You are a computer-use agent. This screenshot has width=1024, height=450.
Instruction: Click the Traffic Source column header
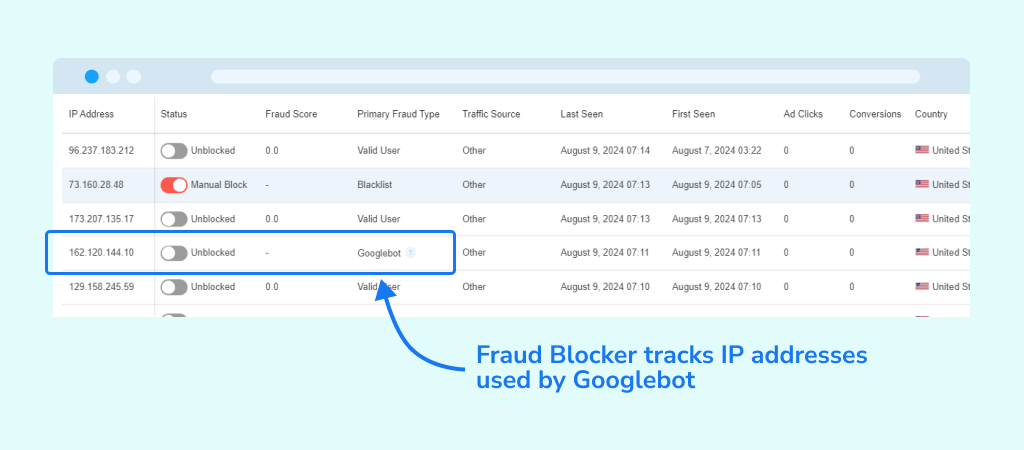tap(491, 114)
